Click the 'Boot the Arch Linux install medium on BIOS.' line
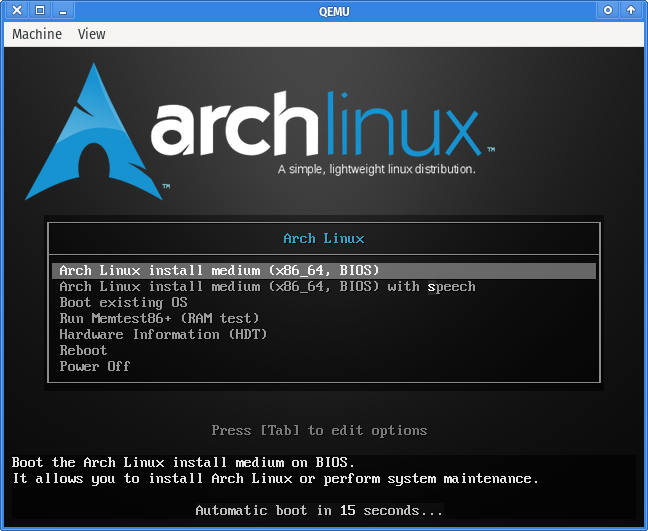Screen dimensions: 648x531 183,462
